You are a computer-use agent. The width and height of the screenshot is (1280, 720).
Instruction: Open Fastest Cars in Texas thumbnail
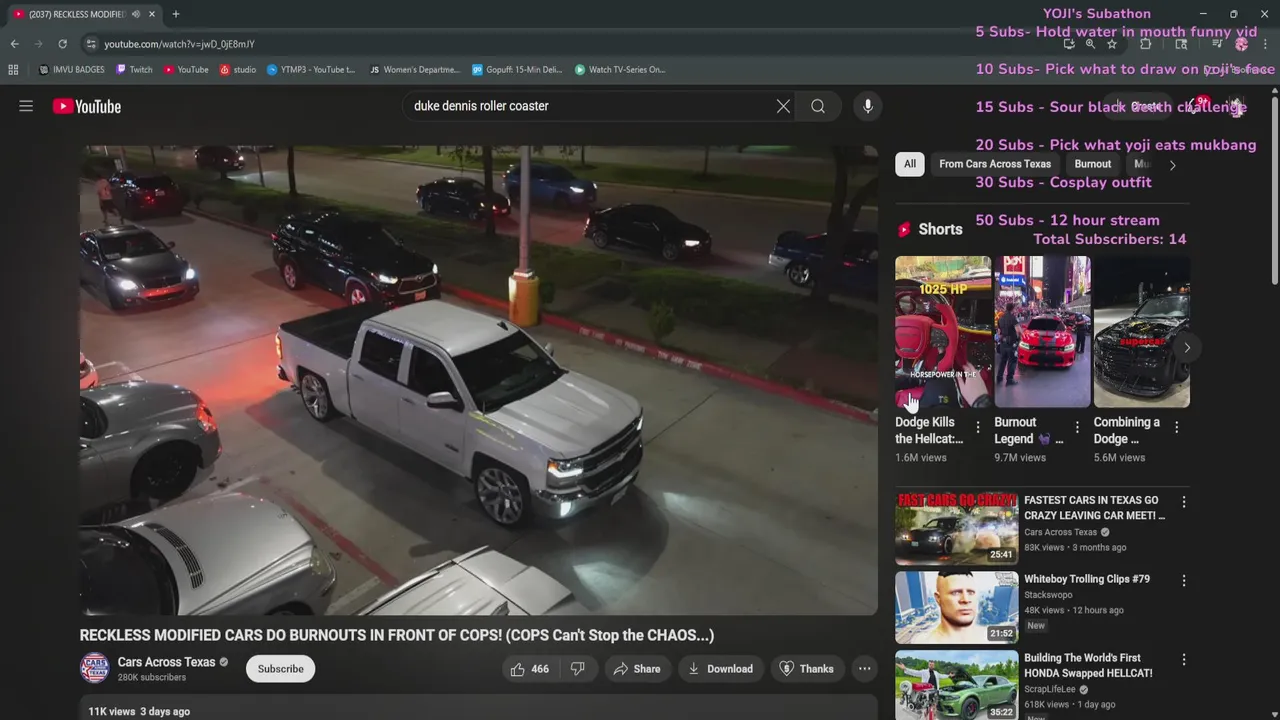coord(956,528)
